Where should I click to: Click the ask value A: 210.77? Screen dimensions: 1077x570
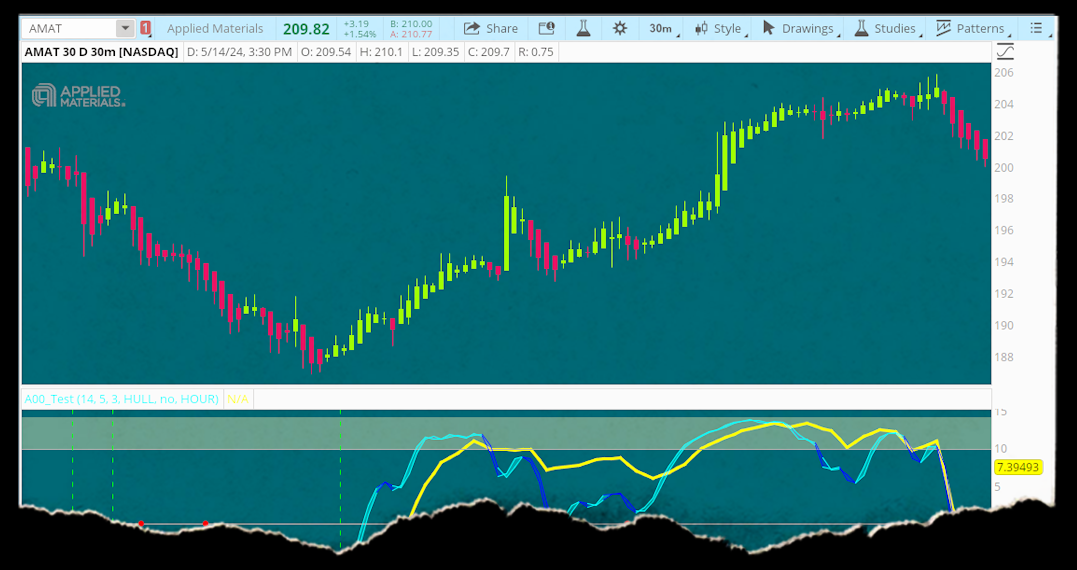411,34
